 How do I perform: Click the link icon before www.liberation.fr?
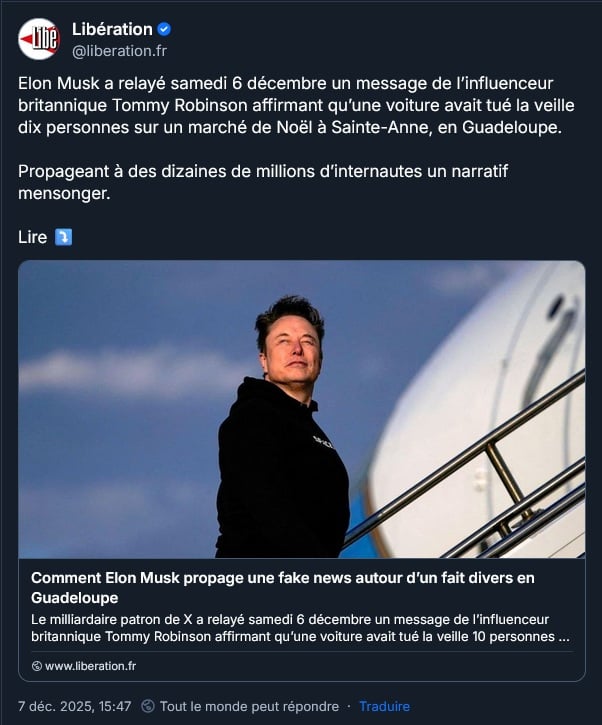[37, 666]
